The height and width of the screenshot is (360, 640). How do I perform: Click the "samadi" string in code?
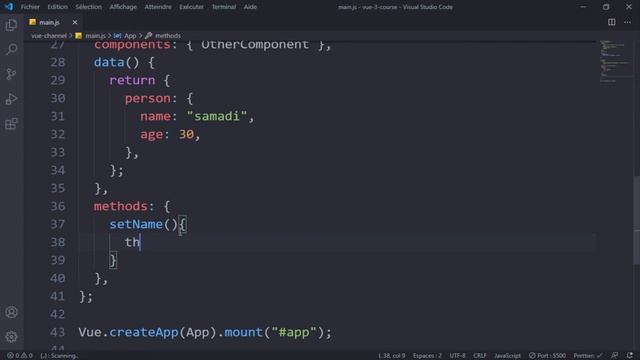(x=217, y=116)
